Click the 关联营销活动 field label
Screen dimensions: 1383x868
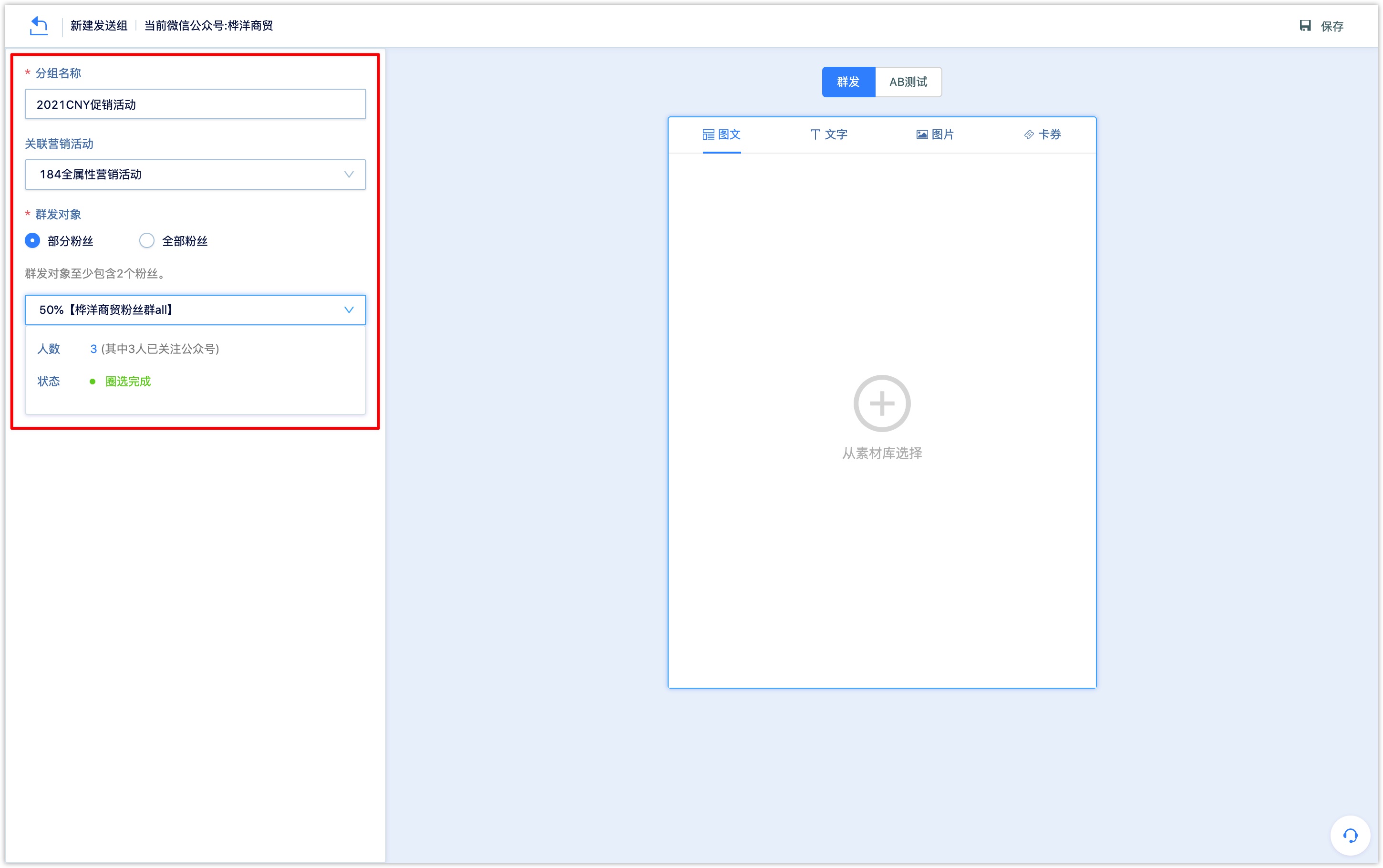tap(59, 144)
